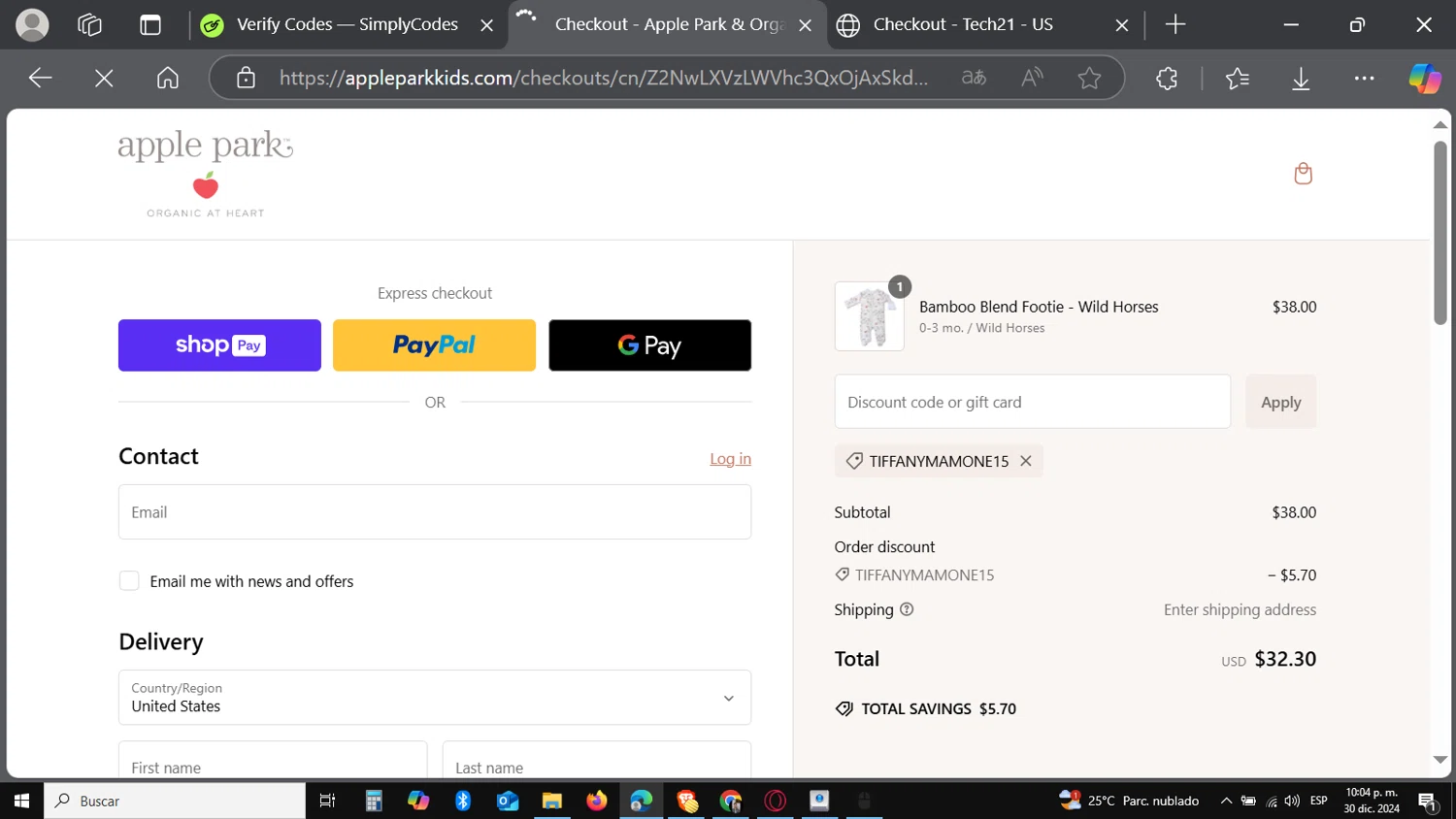The height and width of the screenshot is (819, 1456).
Task: Activate the read aloud icon
Action: 1032,78
